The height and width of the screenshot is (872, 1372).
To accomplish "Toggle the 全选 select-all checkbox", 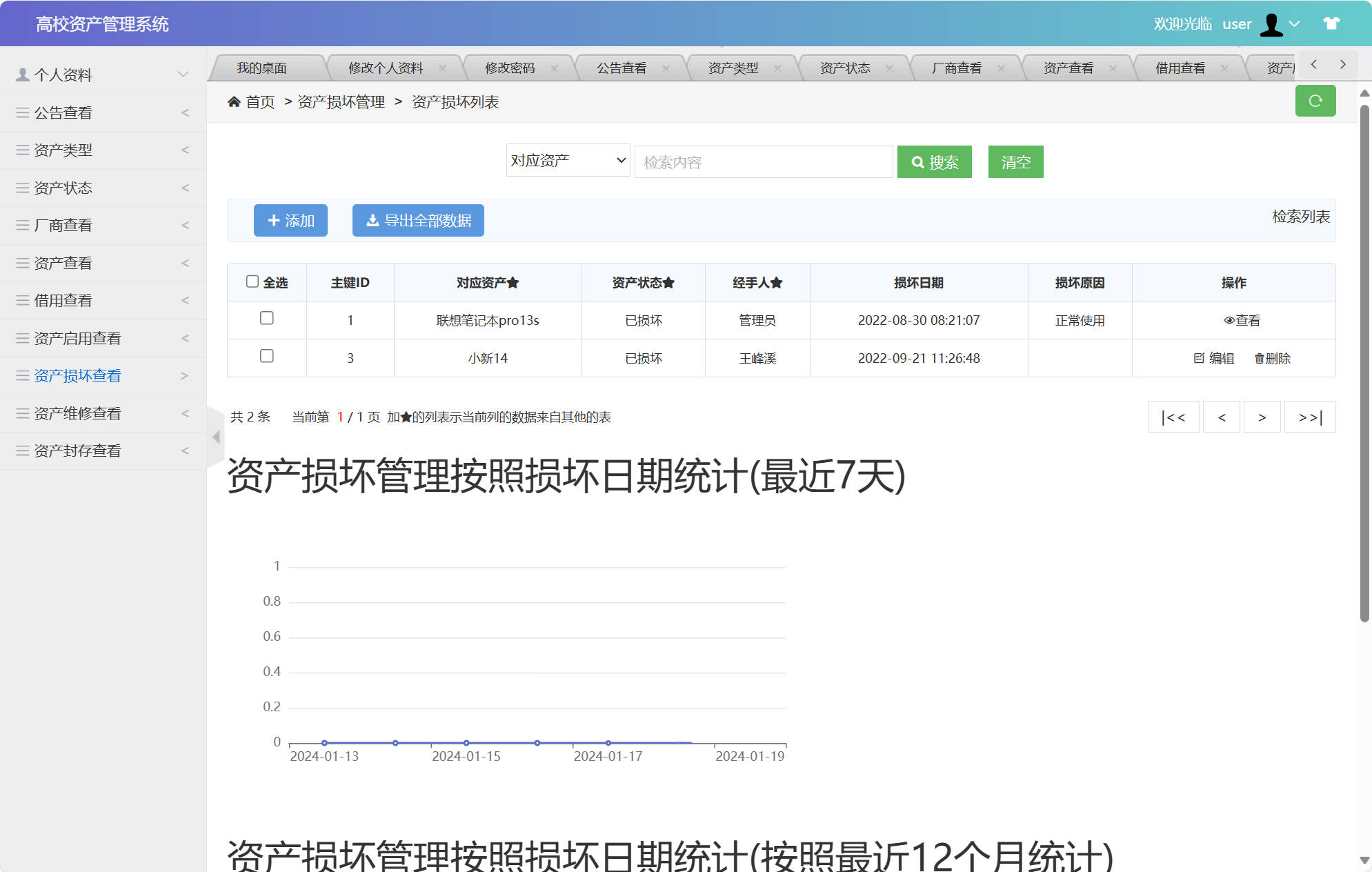I will coord(254,281).
